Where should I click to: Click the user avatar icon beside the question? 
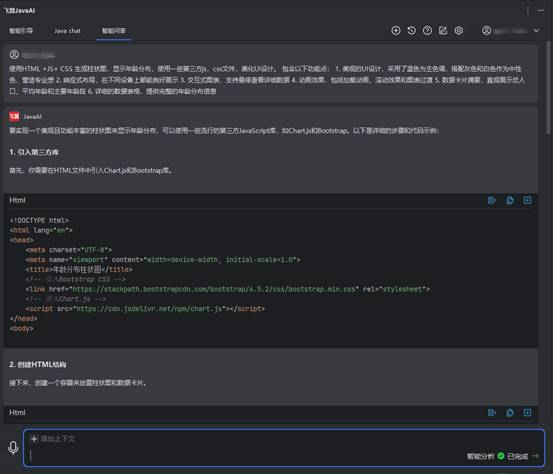tap(14, 55)
